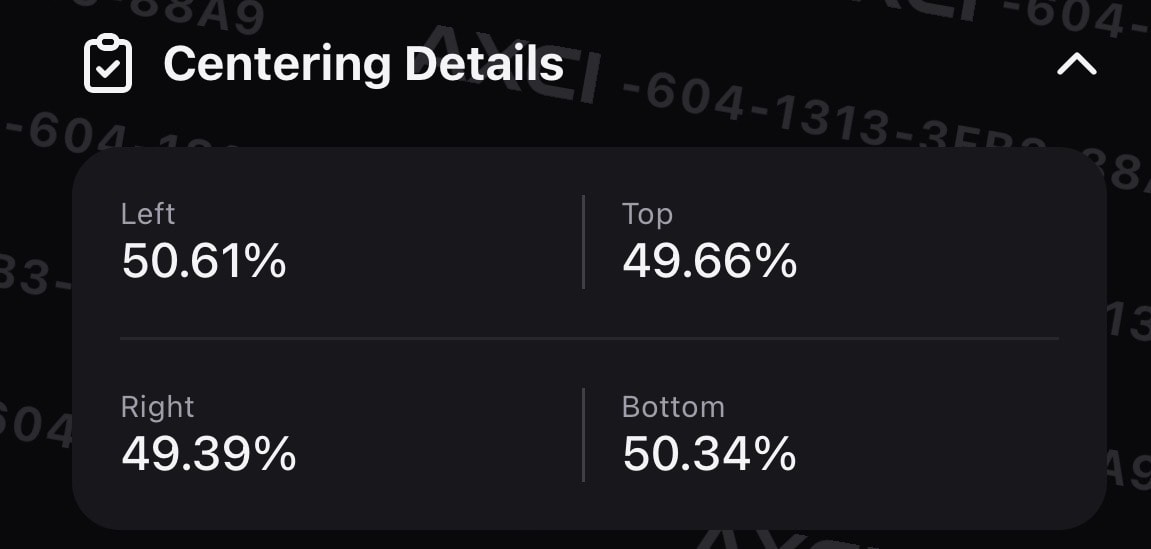Click the word Centering in the heading

pyautogui.click(x=277, y=66)
